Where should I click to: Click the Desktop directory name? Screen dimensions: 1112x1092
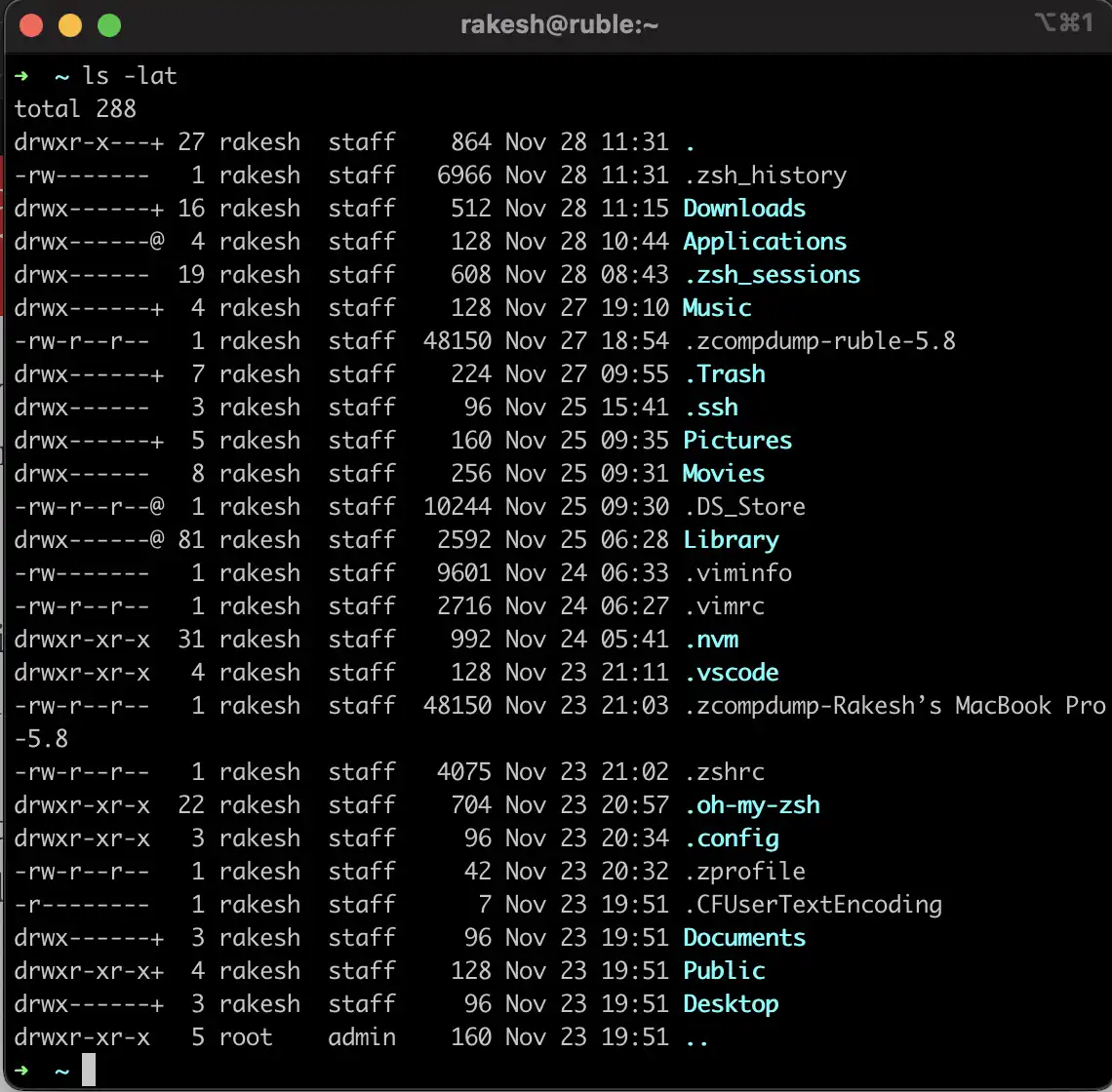pyautogui.click(x=731, y=1004)
